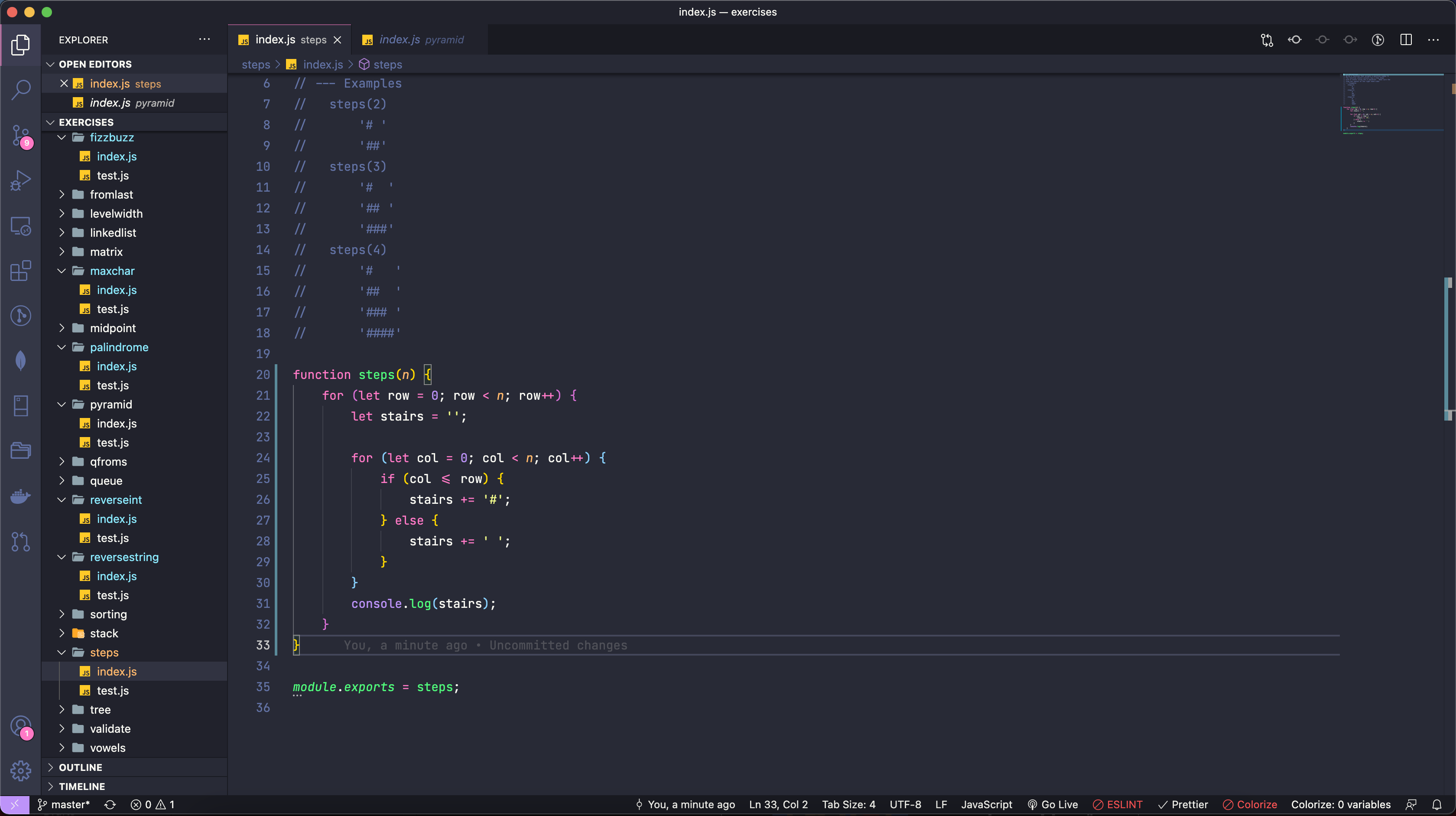Open errors and warnings count in status bar
Screen dimensions: 1456x816
(x=153, y=805)
